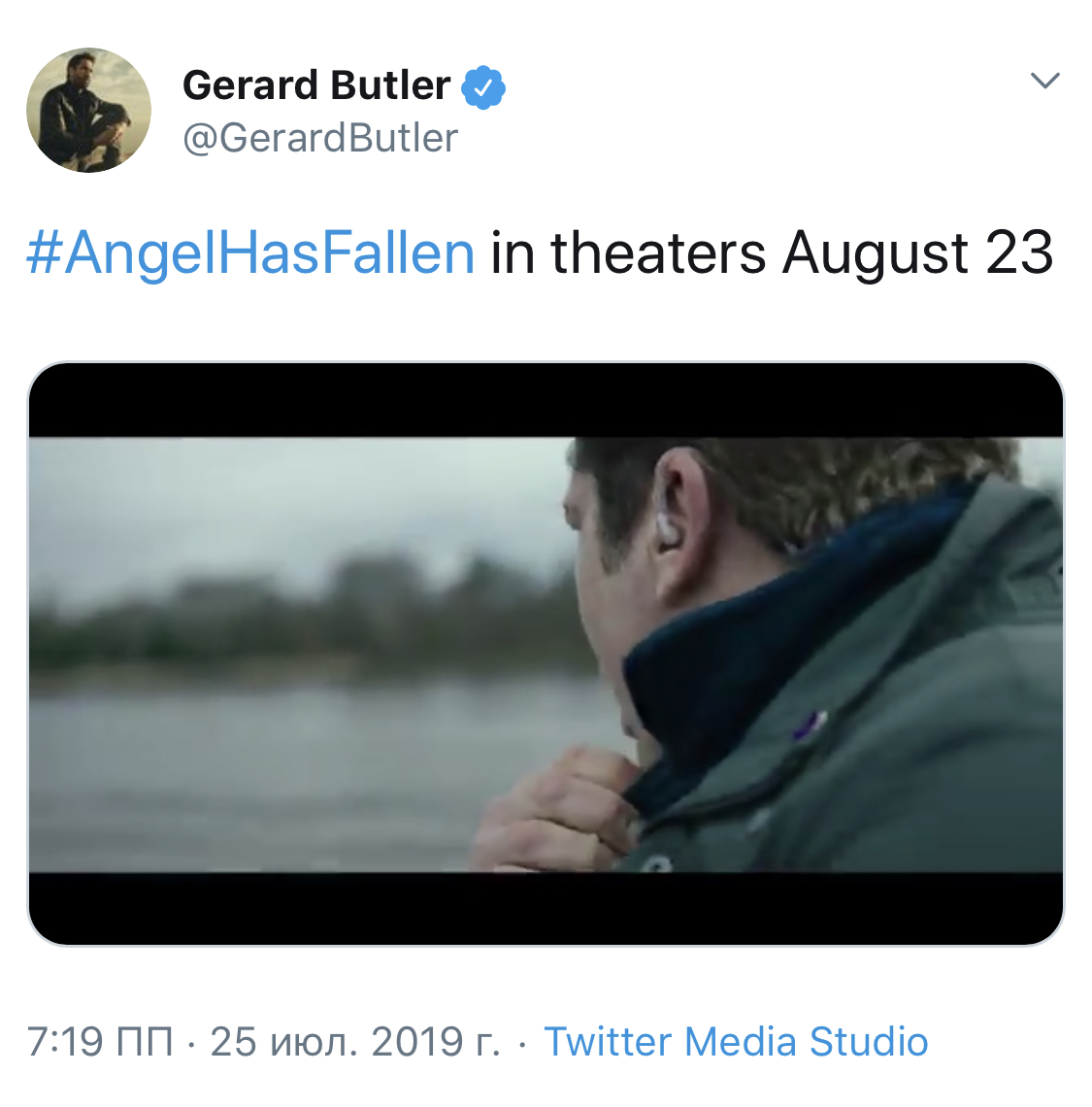Image resolution: width=1092 pixels, height=1107 pixels.
Task: Select the text "in theaters August 23"
Action: coord(772,252)
